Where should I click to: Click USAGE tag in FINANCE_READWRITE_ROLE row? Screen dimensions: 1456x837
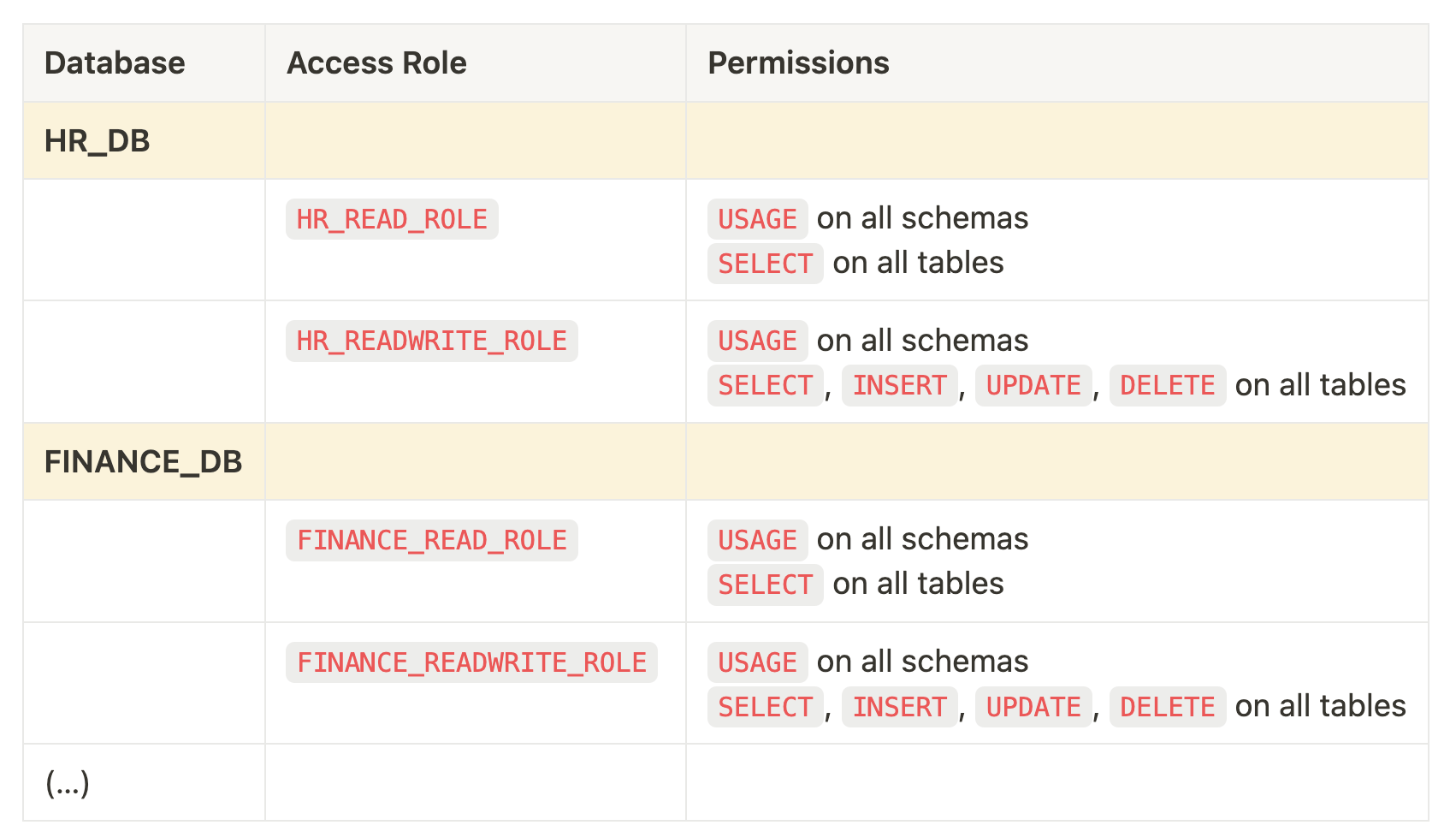tap(757, 663)
